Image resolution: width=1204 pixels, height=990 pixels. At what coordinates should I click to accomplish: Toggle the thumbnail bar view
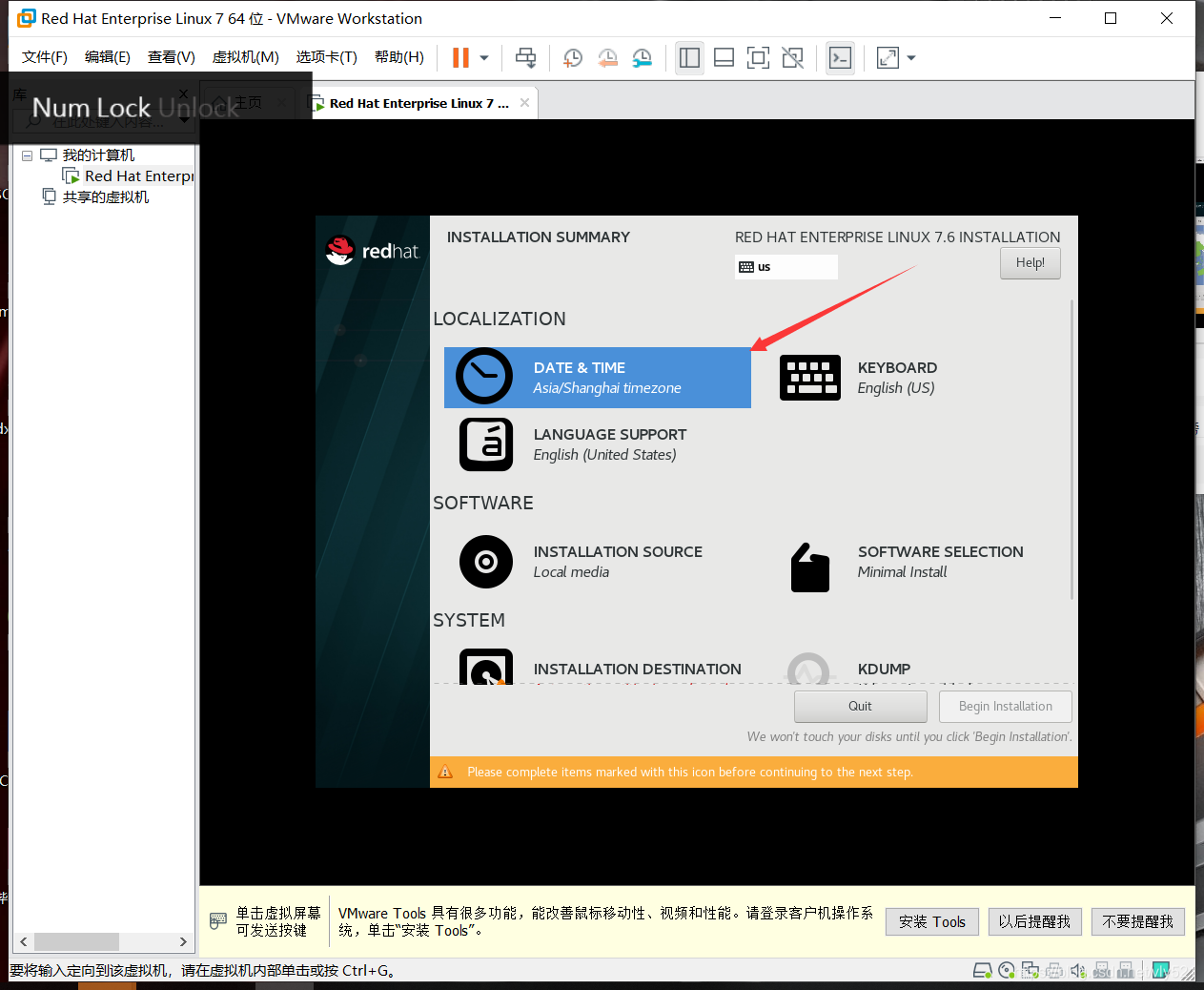[x=724, y=58]
